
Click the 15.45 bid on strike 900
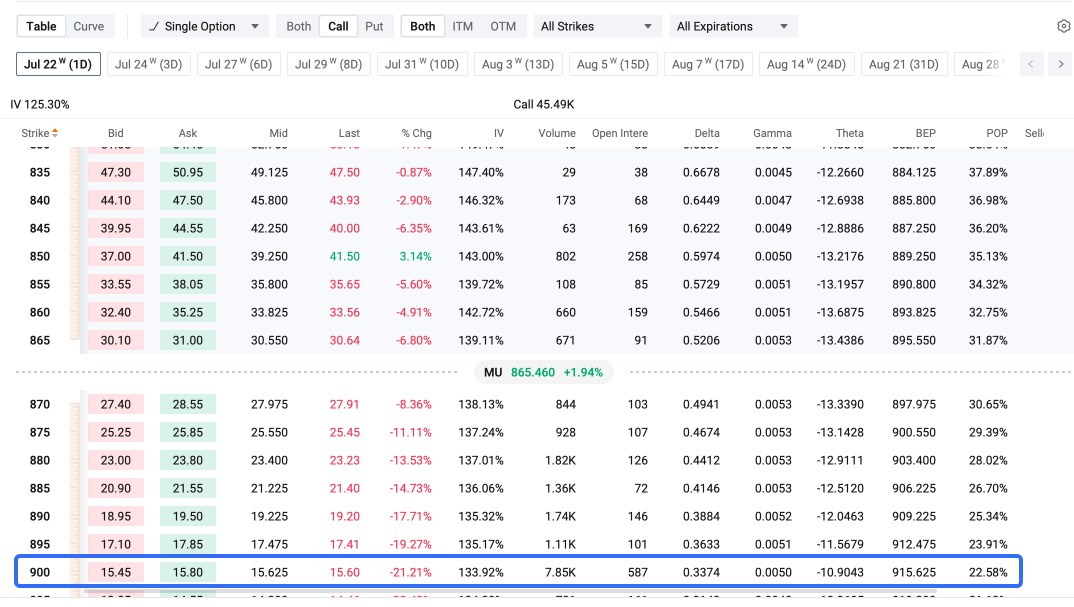click(x=116, y=572)
